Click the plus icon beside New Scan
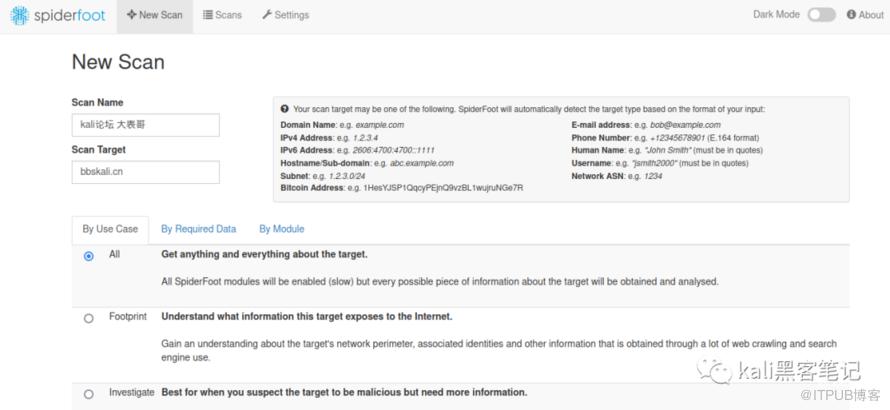 (x=132, y=15)
